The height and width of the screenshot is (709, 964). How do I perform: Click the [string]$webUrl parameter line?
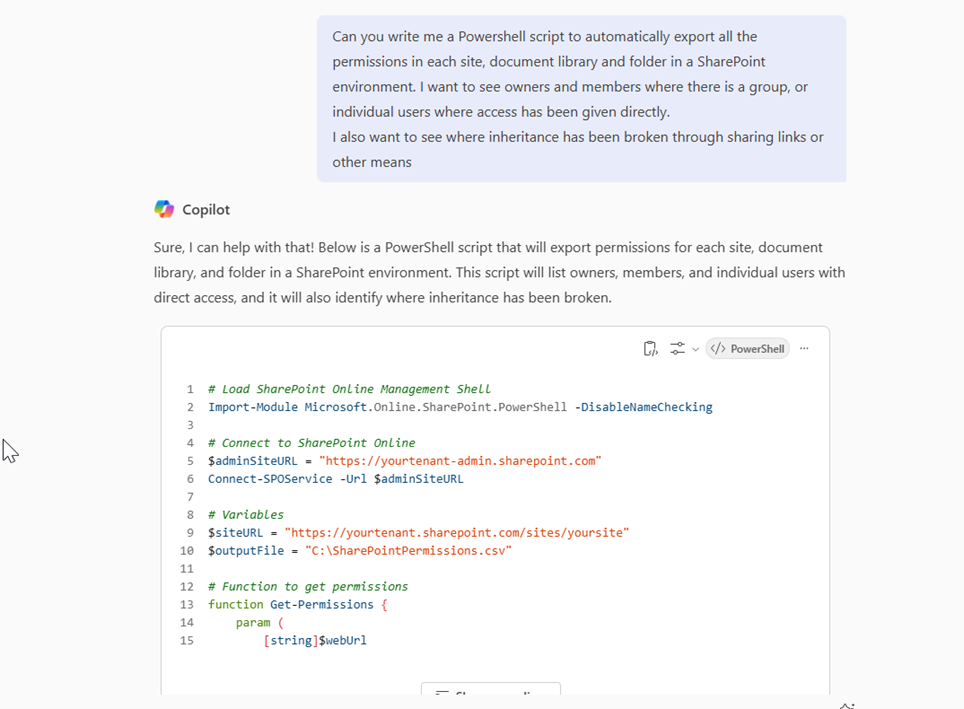click(315, 641)
